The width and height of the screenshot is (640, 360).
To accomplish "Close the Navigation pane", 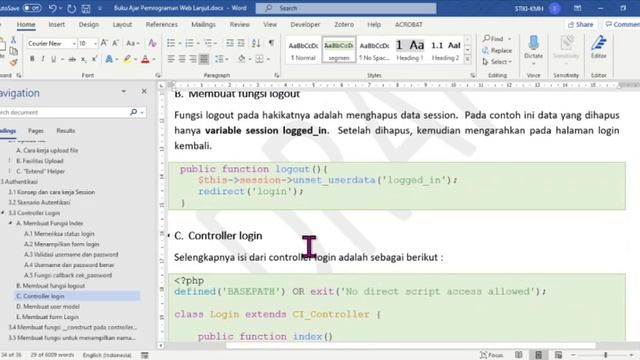I will tap(144, 91).
